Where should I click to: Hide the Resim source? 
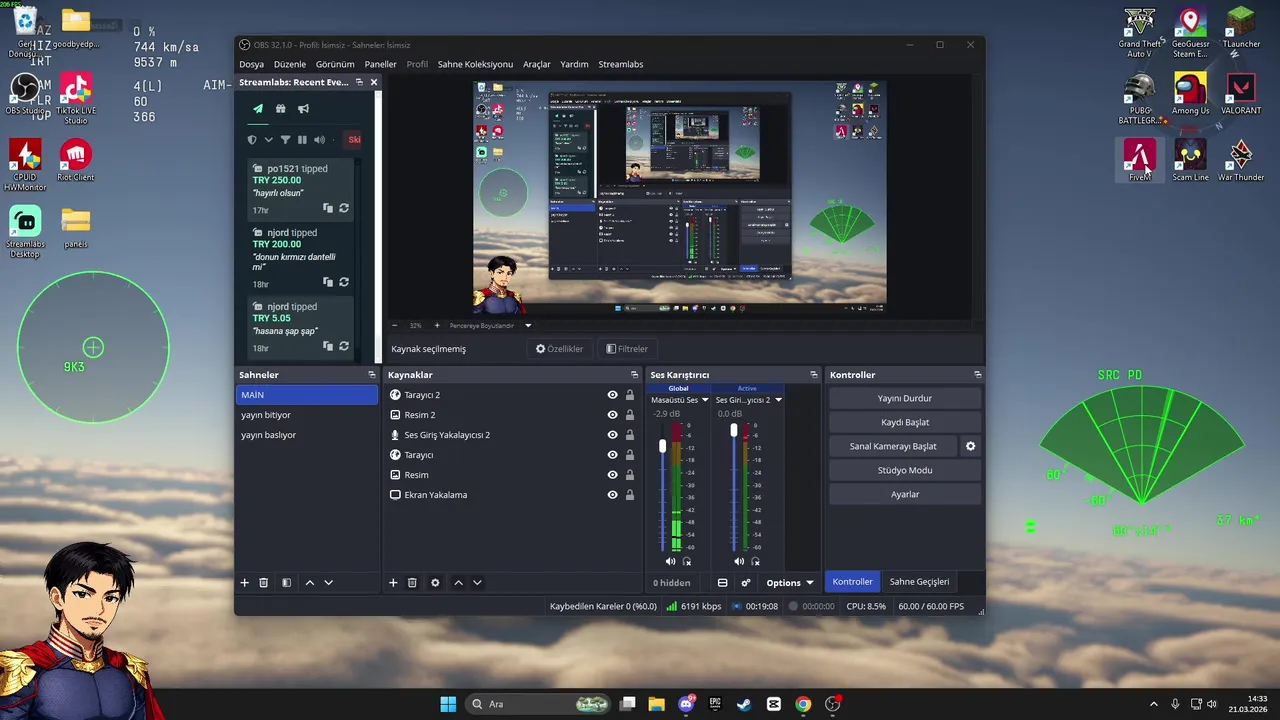pyautogui.click(x=612, y=475)
